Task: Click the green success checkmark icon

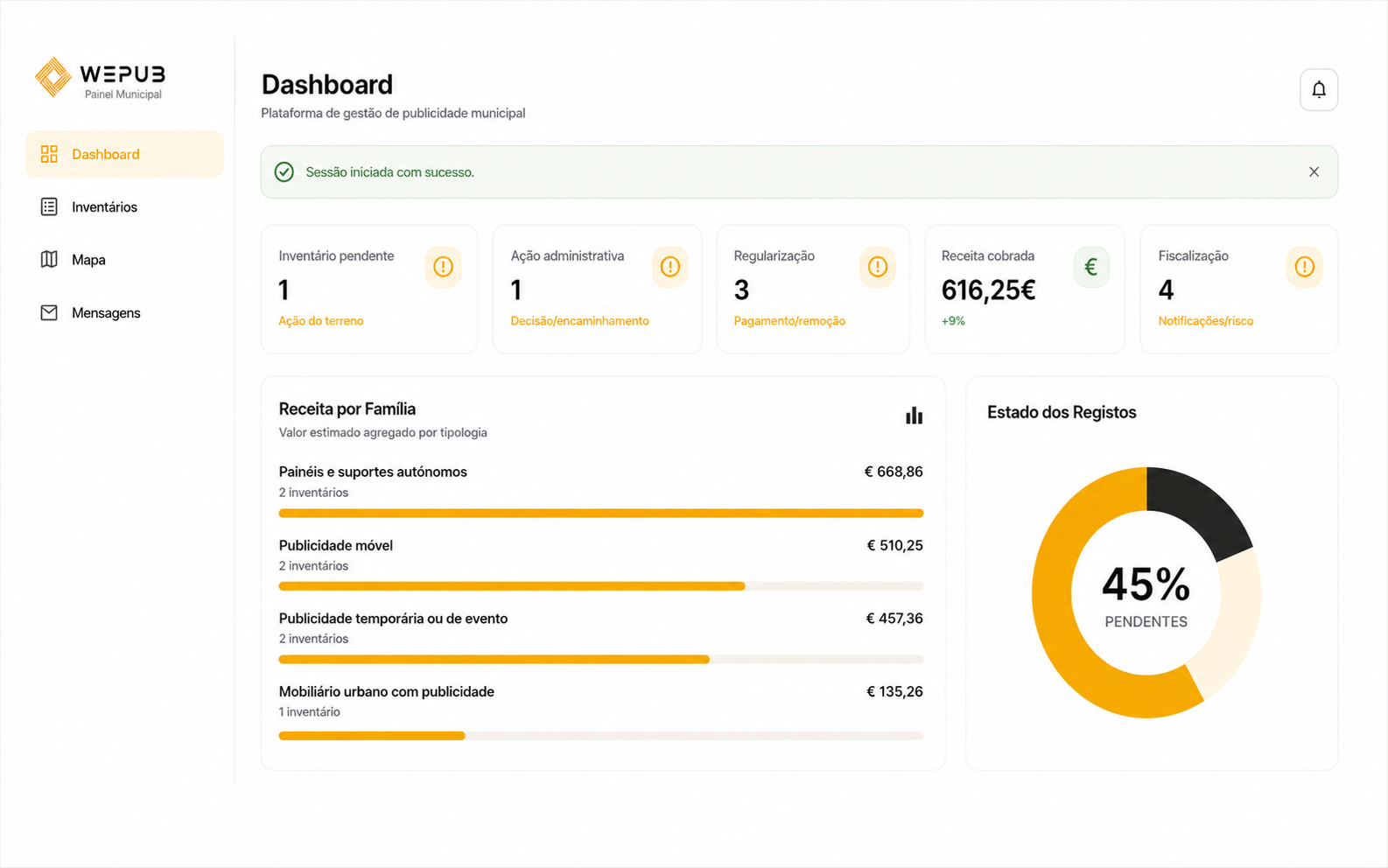Action: click(284, 171)
